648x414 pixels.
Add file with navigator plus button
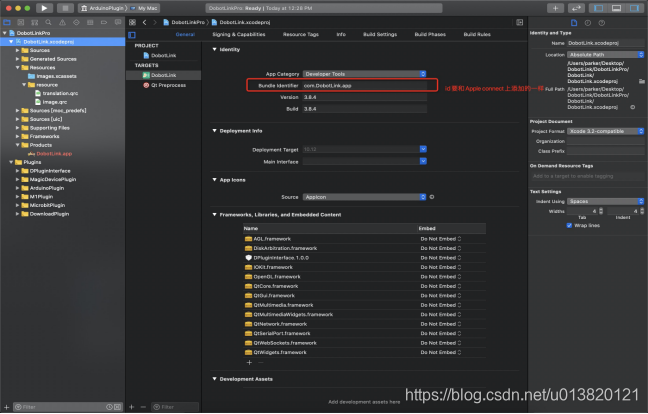coord(6,407)
